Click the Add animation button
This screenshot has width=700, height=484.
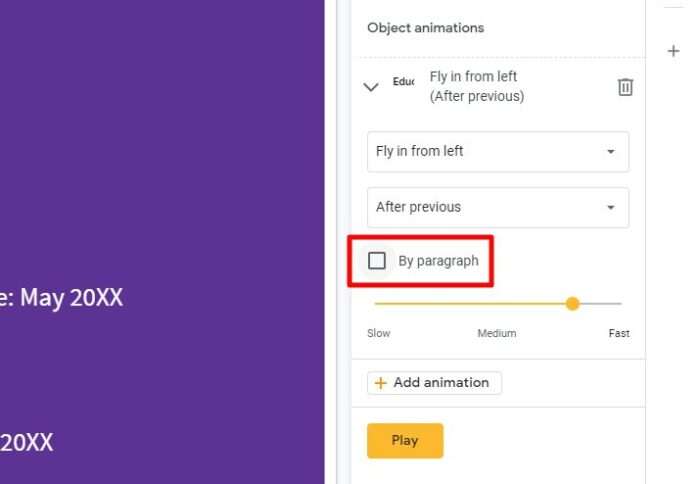click(x=434, y=383)
